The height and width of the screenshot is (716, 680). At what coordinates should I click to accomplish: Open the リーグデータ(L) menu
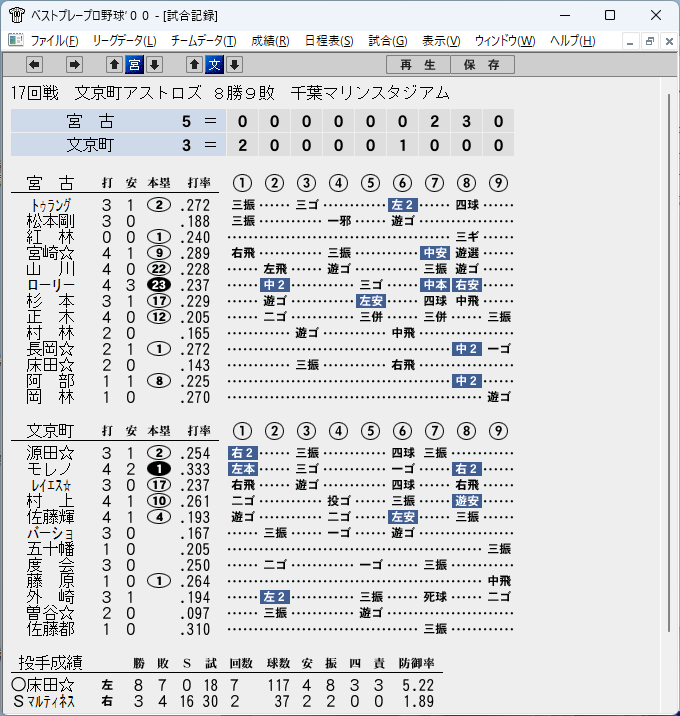pyautogui.click(x=124, y=41)
